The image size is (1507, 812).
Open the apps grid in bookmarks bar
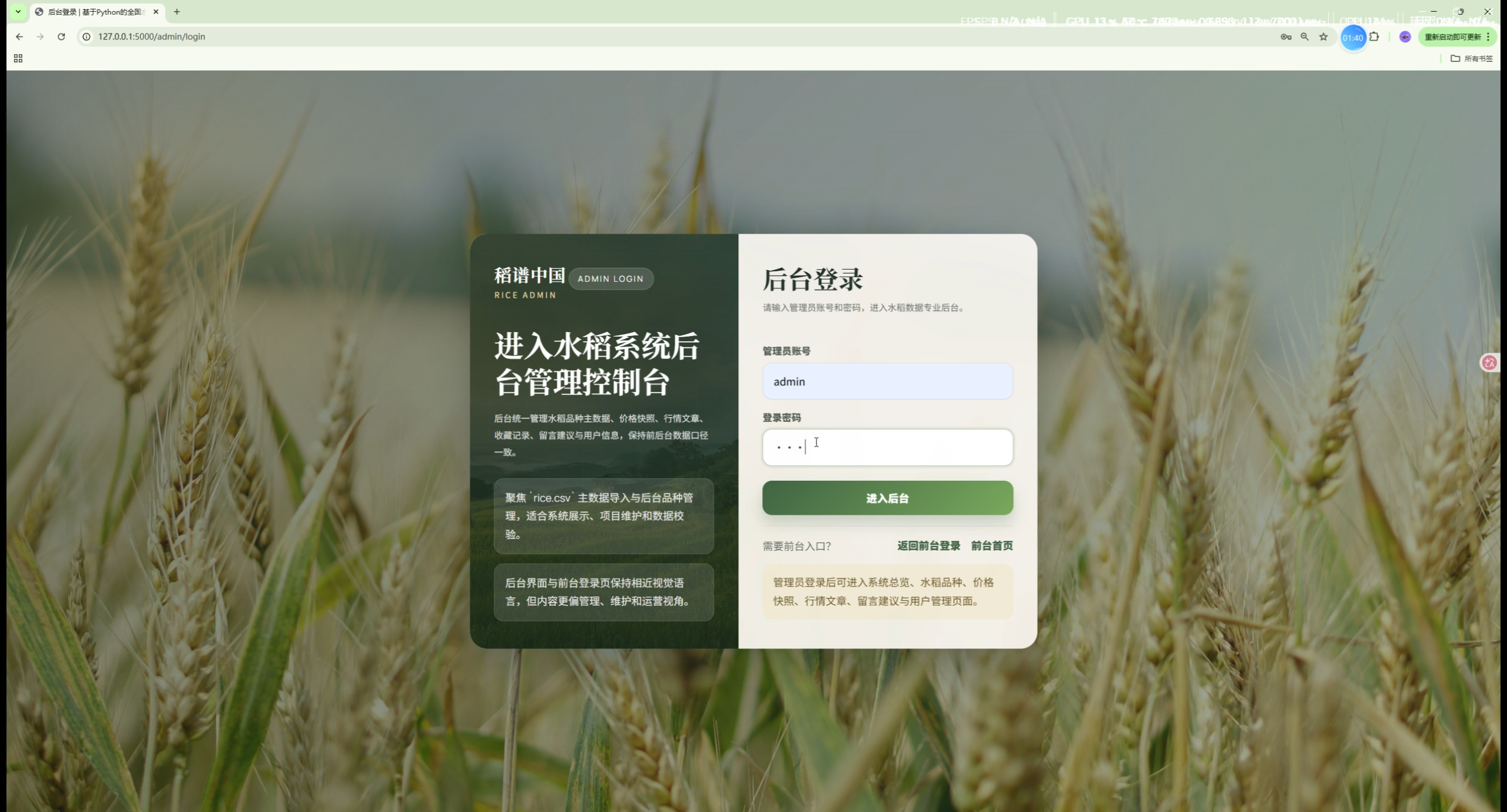click(18, 58)
